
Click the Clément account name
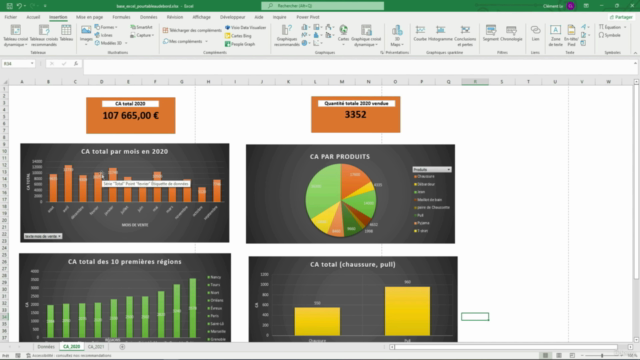click(x=553, y=6)
